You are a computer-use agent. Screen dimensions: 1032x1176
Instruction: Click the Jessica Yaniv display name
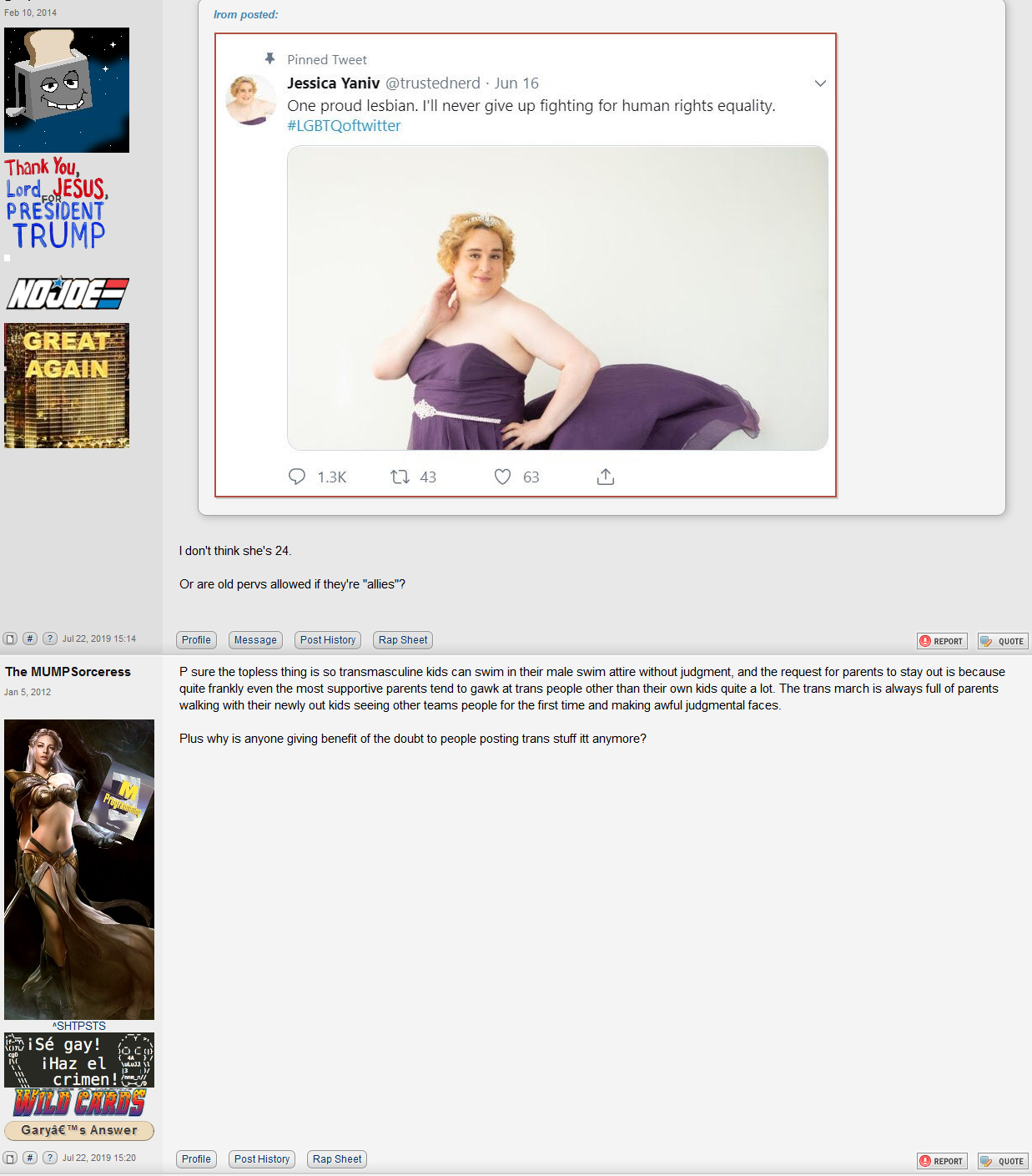click(x=334, y=83)
